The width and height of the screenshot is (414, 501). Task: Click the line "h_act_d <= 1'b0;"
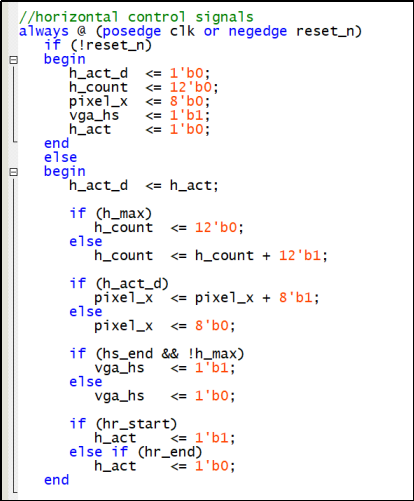[x=140, y=73]
